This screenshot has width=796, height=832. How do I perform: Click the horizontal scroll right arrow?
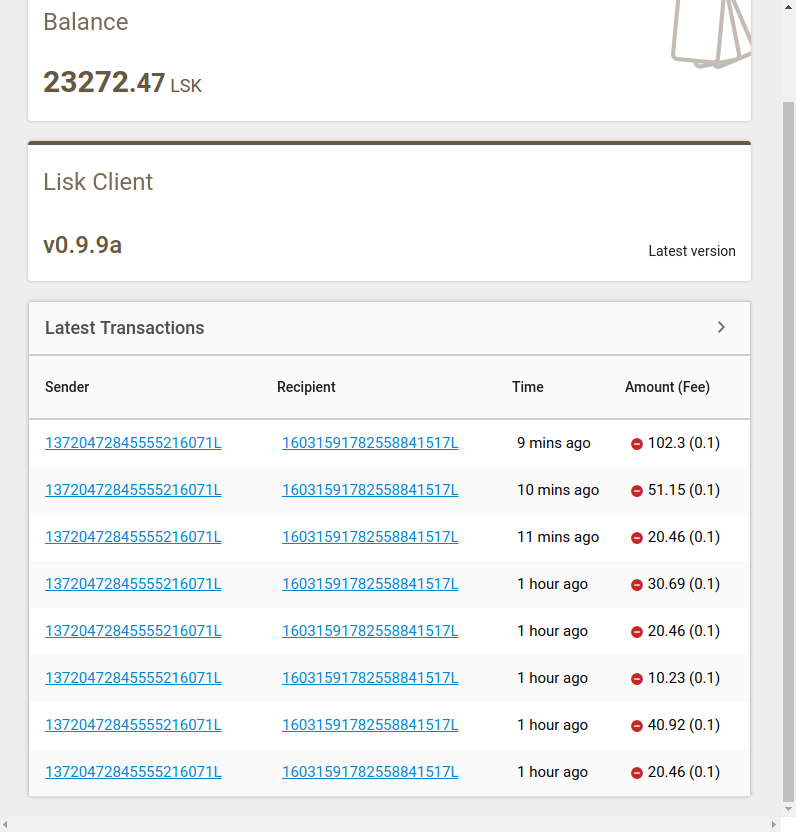(x=774, y=825)
